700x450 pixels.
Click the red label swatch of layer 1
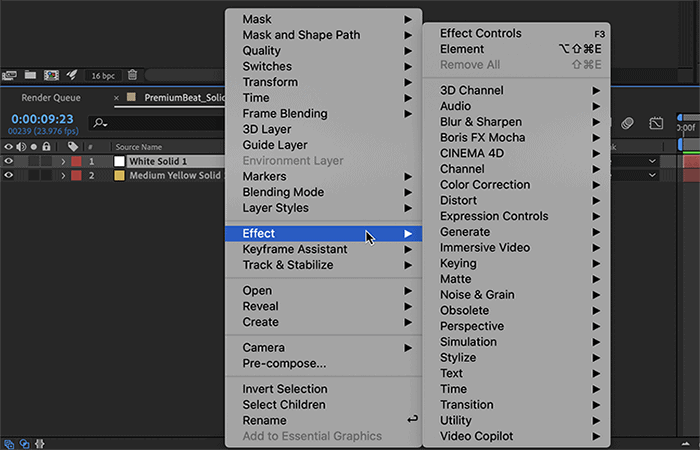76,161
